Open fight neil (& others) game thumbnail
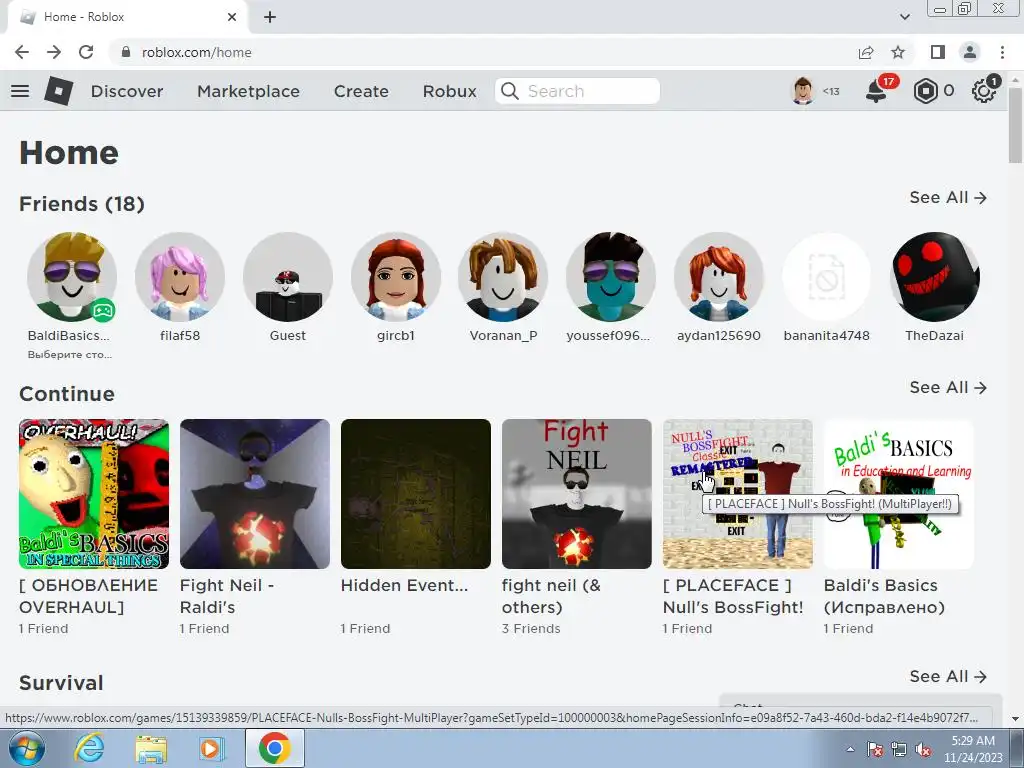This screenshot has width=1024, height=768. click(x=577, y=494)
